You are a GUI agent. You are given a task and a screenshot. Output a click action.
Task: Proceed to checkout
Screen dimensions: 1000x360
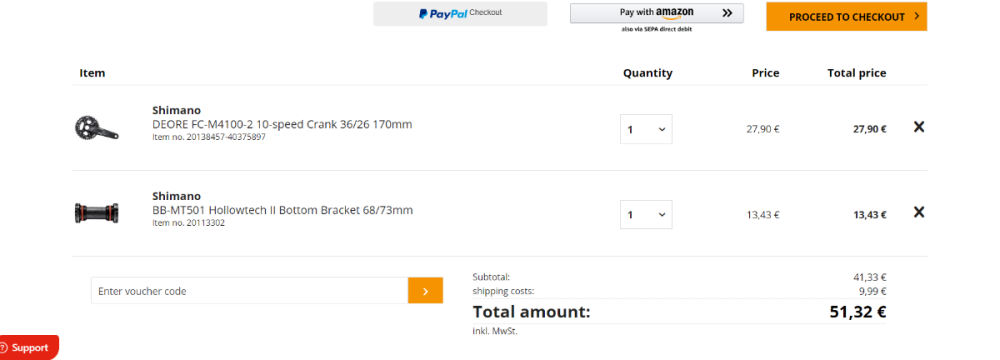(x=846, y=17)
